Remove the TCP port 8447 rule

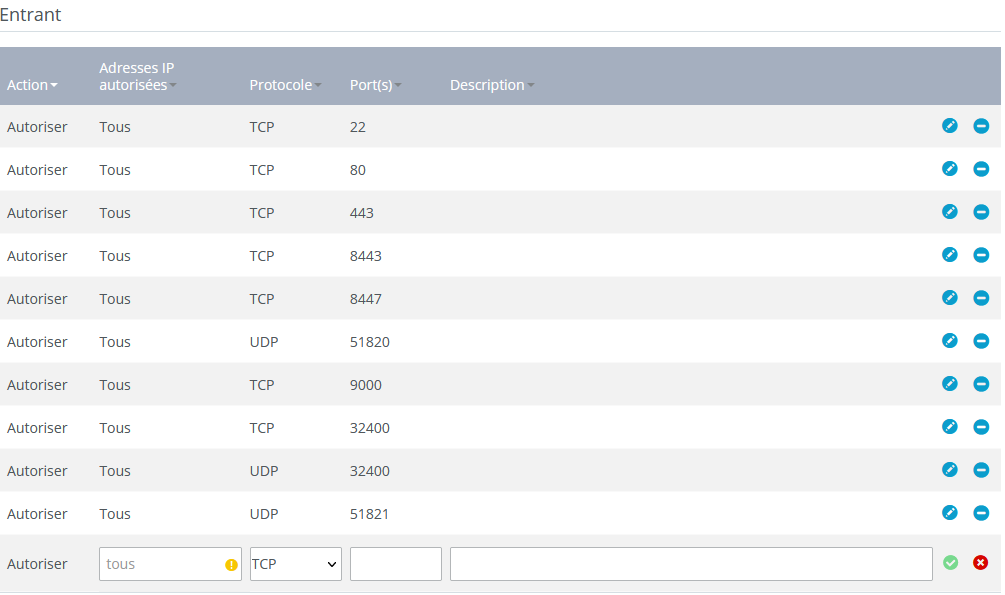(980, 298)
